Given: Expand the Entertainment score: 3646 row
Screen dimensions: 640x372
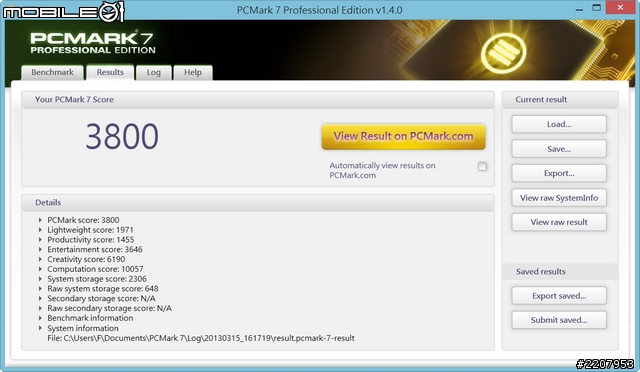Looking at the screenshot, I should tap(40, 249).
